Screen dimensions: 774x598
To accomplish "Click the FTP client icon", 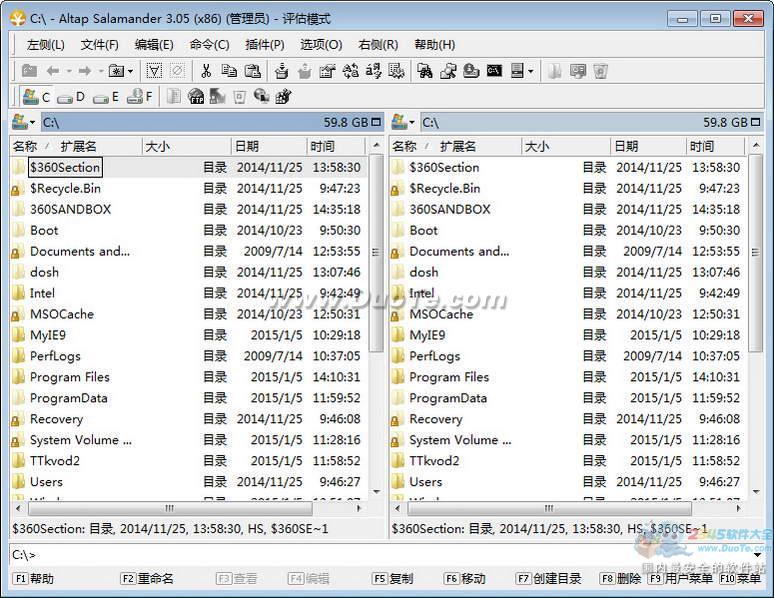I will [x=196, y=97].
